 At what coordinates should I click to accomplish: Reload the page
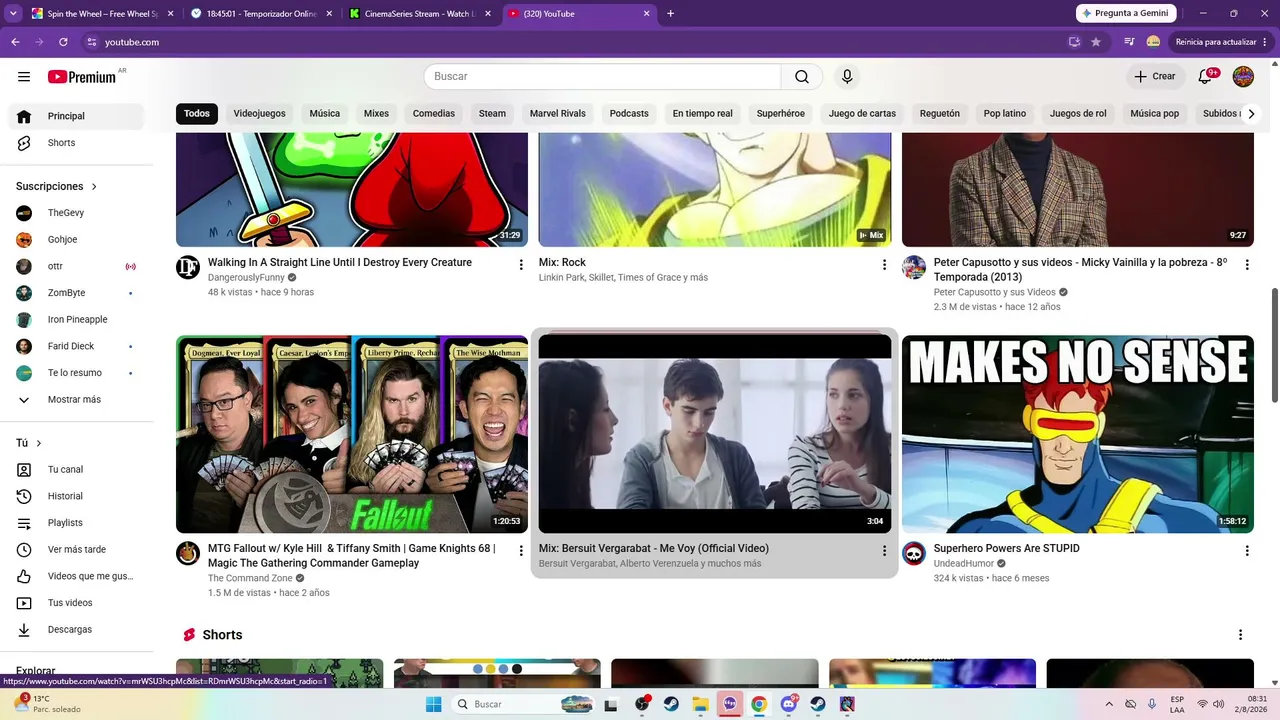coord(63,42)
